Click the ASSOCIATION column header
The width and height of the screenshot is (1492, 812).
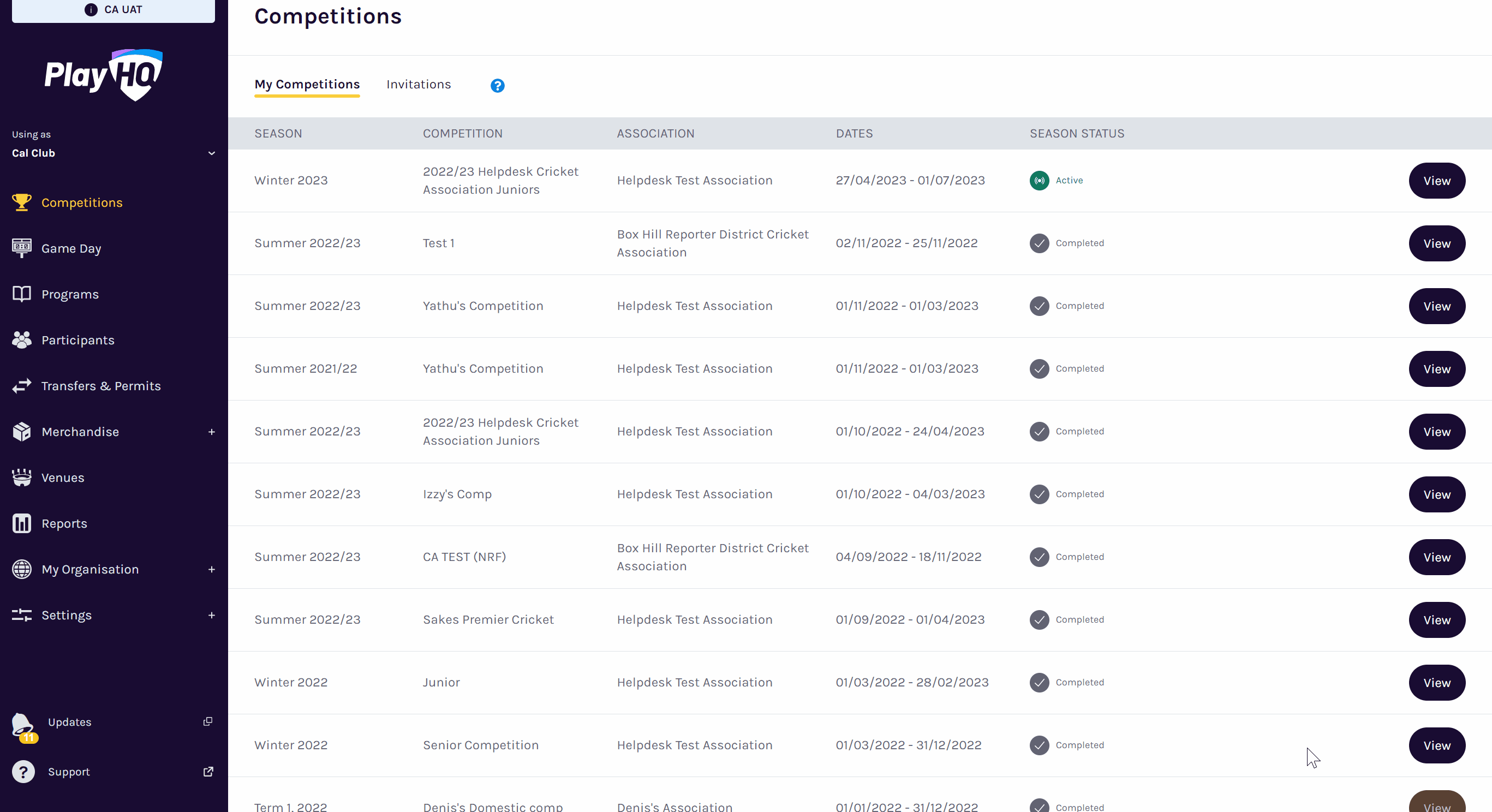point(655,133)
